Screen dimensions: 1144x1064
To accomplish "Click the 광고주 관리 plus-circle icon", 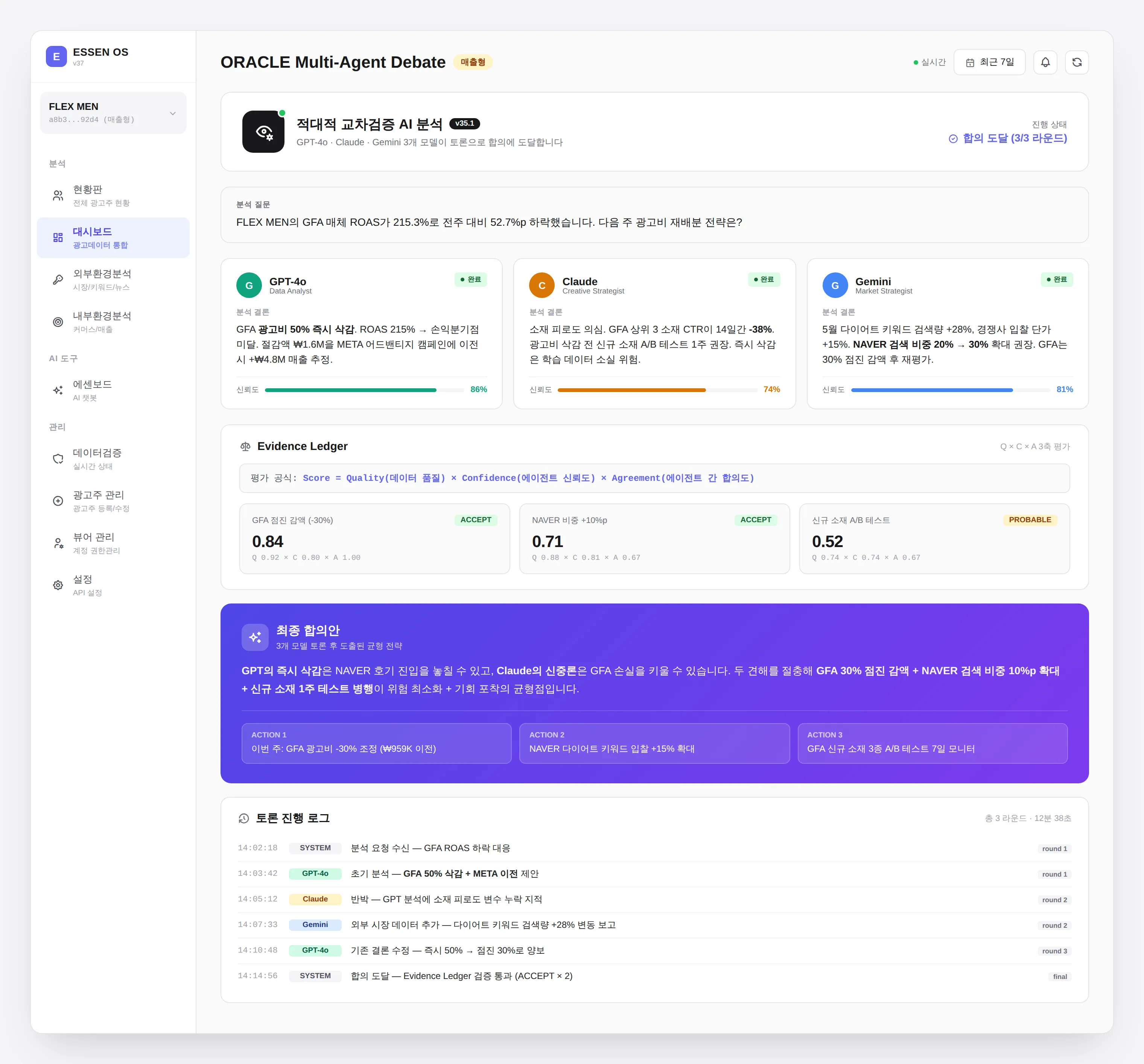I will click(x=58, y=501).
